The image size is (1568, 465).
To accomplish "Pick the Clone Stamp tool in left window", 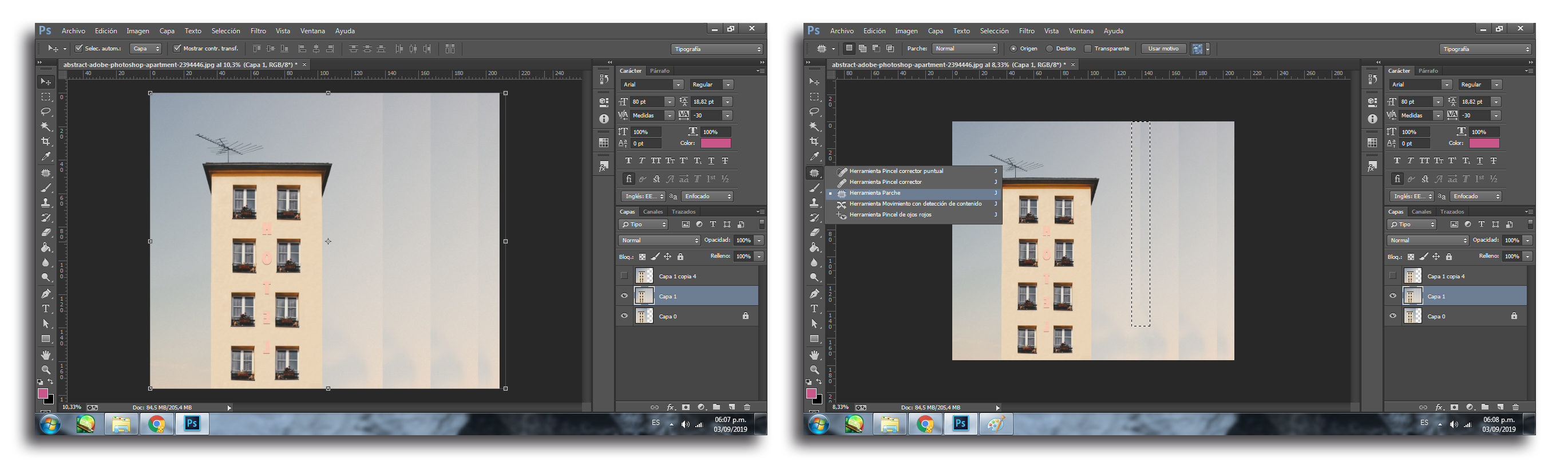I will 46,202.
